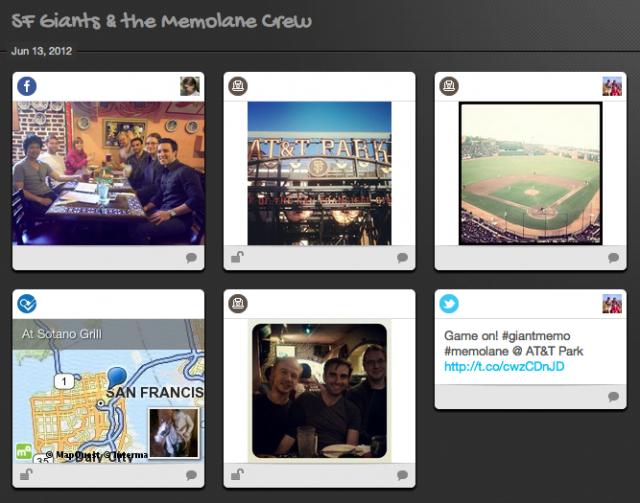Open the http://t.co/cwzCDnJD link in tweet

pos(504,366)
